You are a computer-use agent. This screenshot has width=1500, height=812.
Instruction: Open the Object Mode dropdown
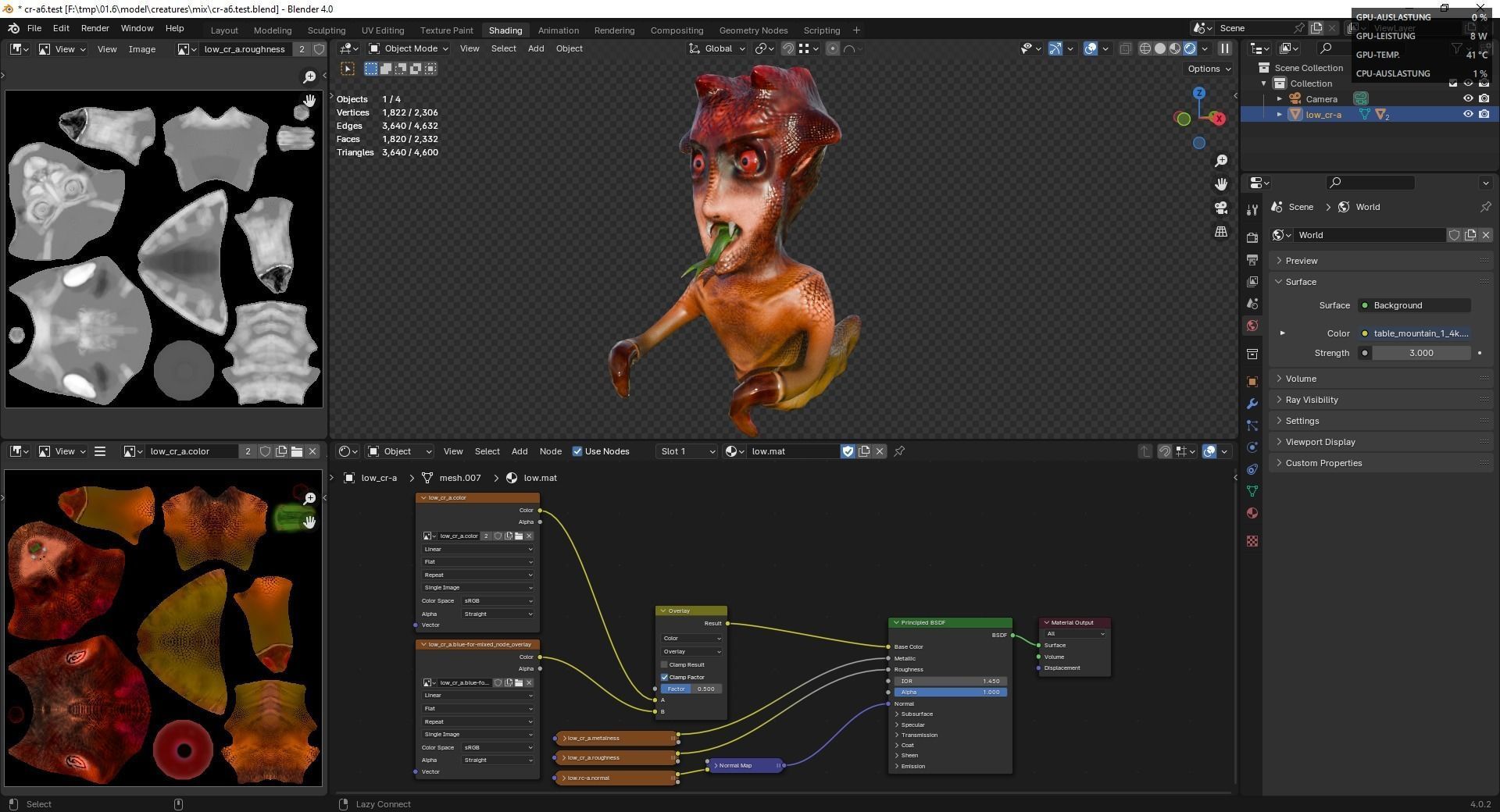[409, 48]
